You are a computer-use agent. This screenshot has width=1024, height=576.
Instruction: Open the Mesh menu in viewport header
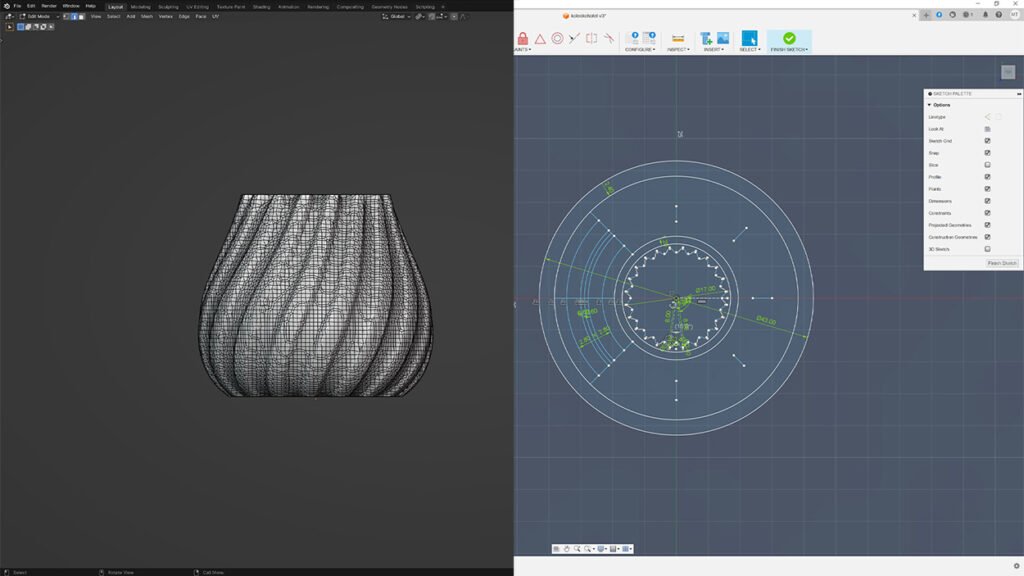(x=147, y=16)
